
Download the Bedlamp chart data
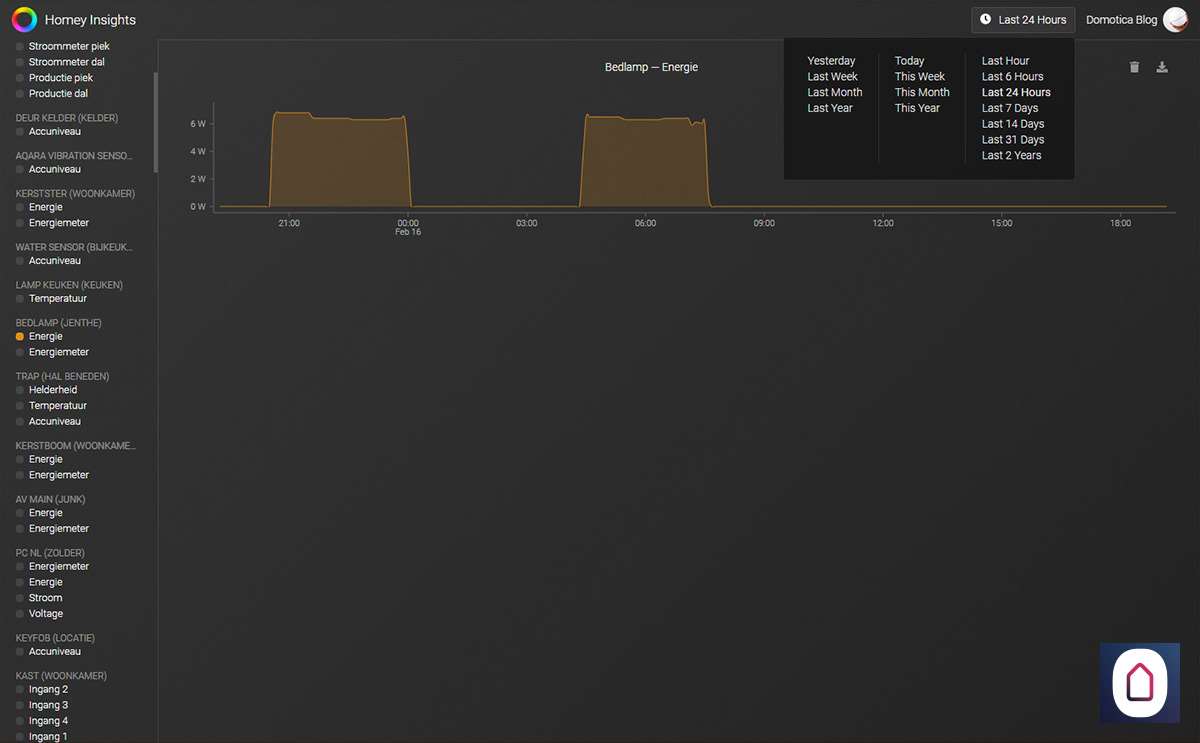tap(1162, 67)
